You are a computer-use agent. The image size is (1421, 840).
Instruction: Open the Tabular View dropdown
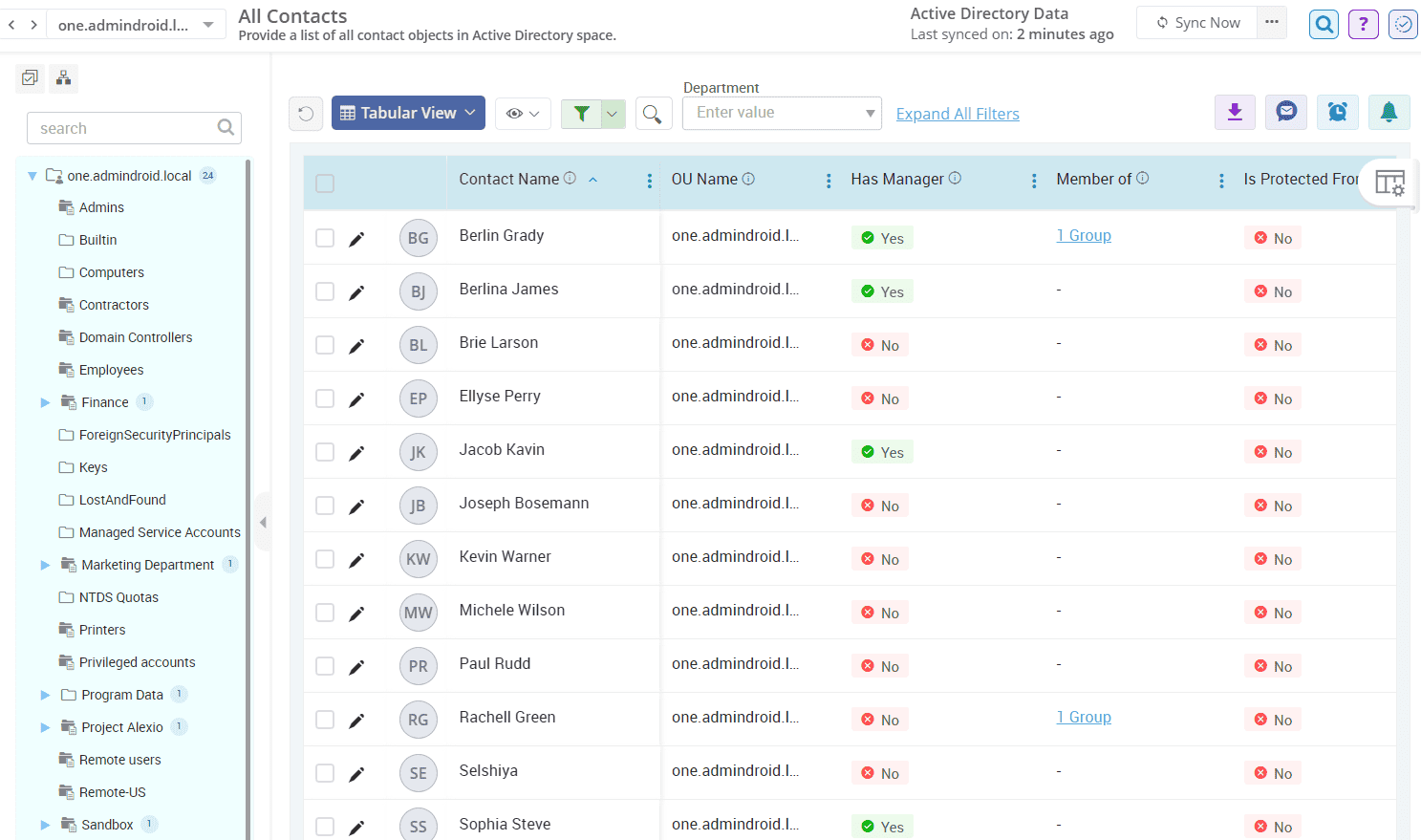pyautogui.click(x=408, y=112)
